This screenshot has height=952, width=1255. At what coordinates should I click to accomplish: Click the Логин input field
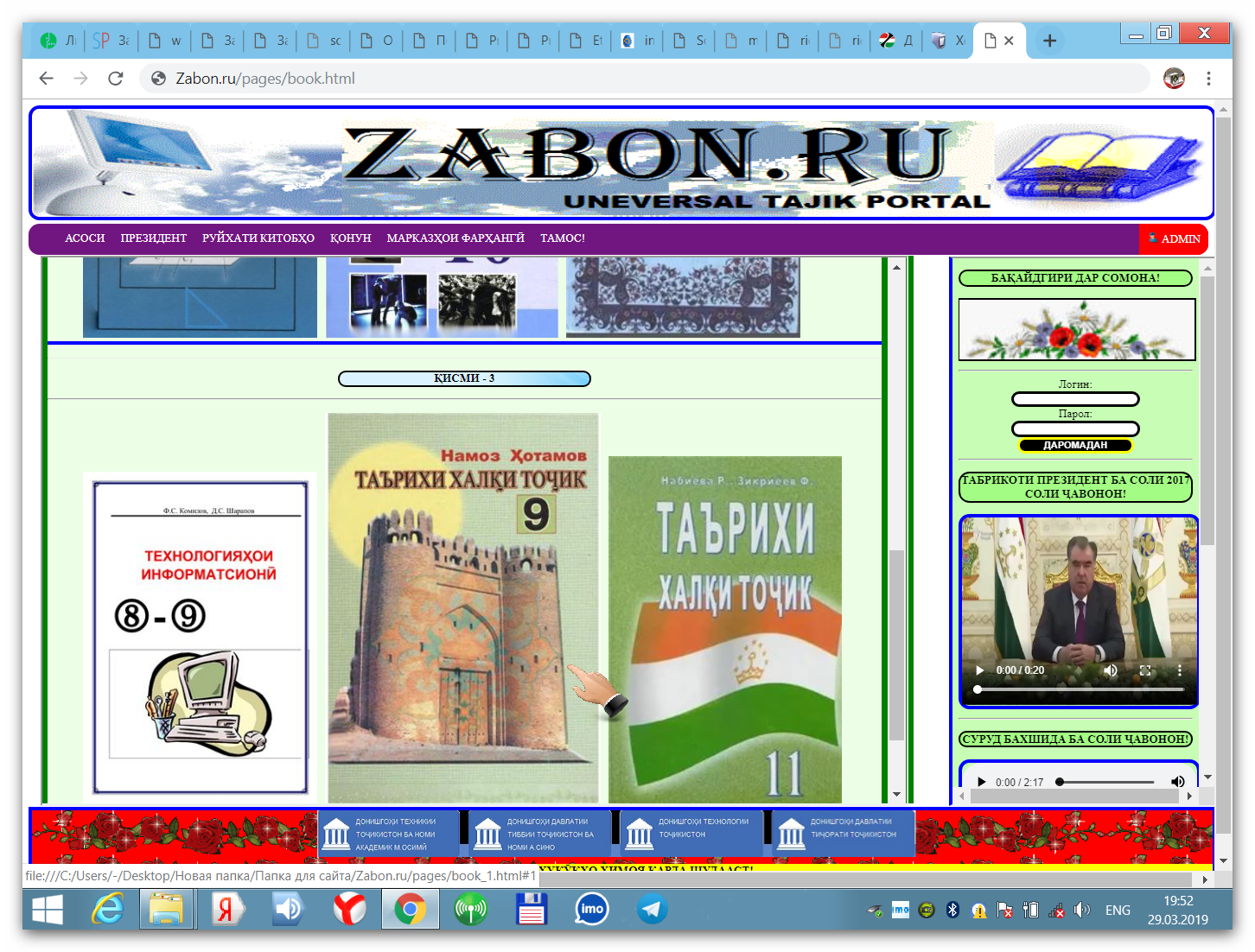pos(1075,399)
